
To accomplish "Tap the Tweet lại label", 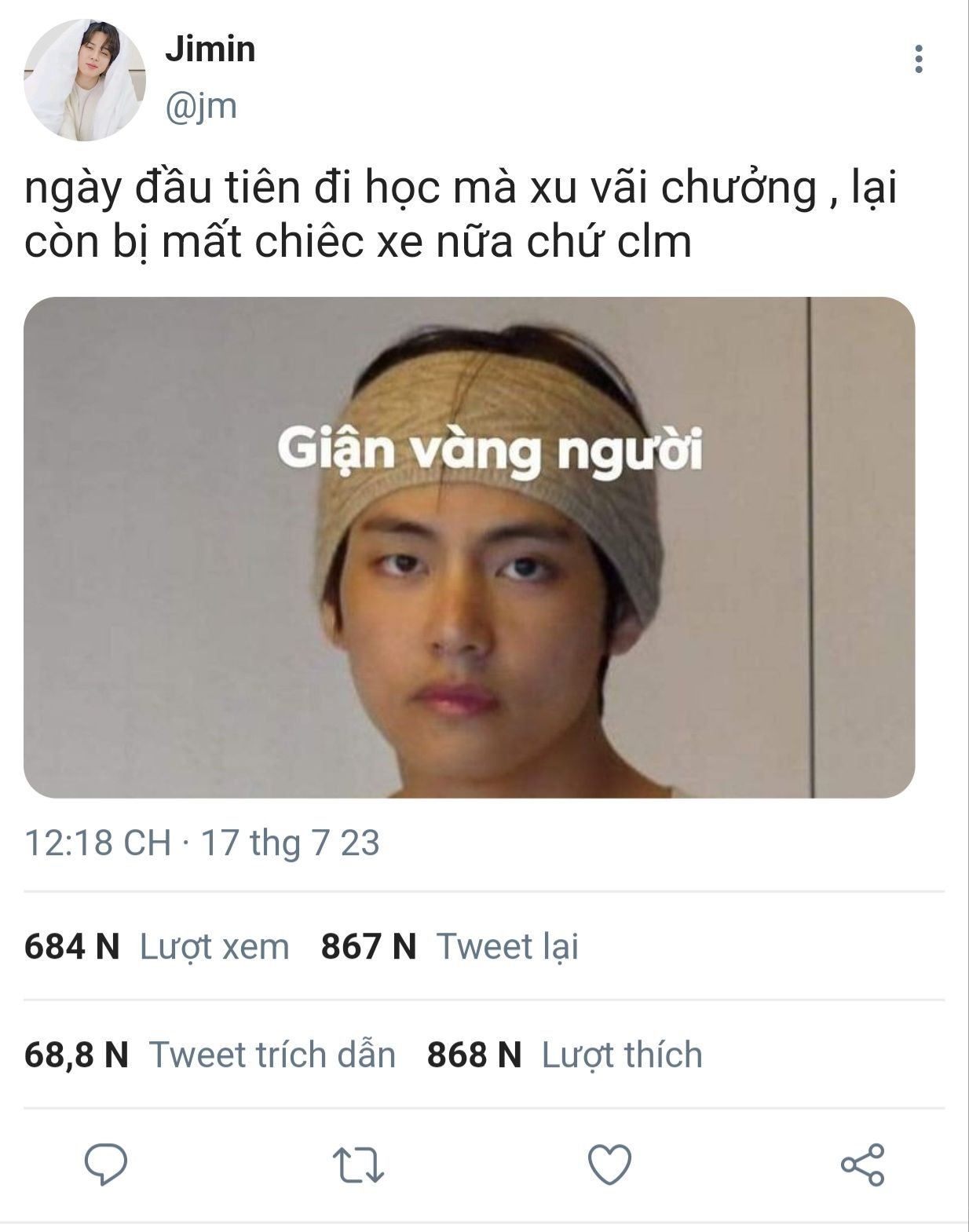I will tap(507, 946).
